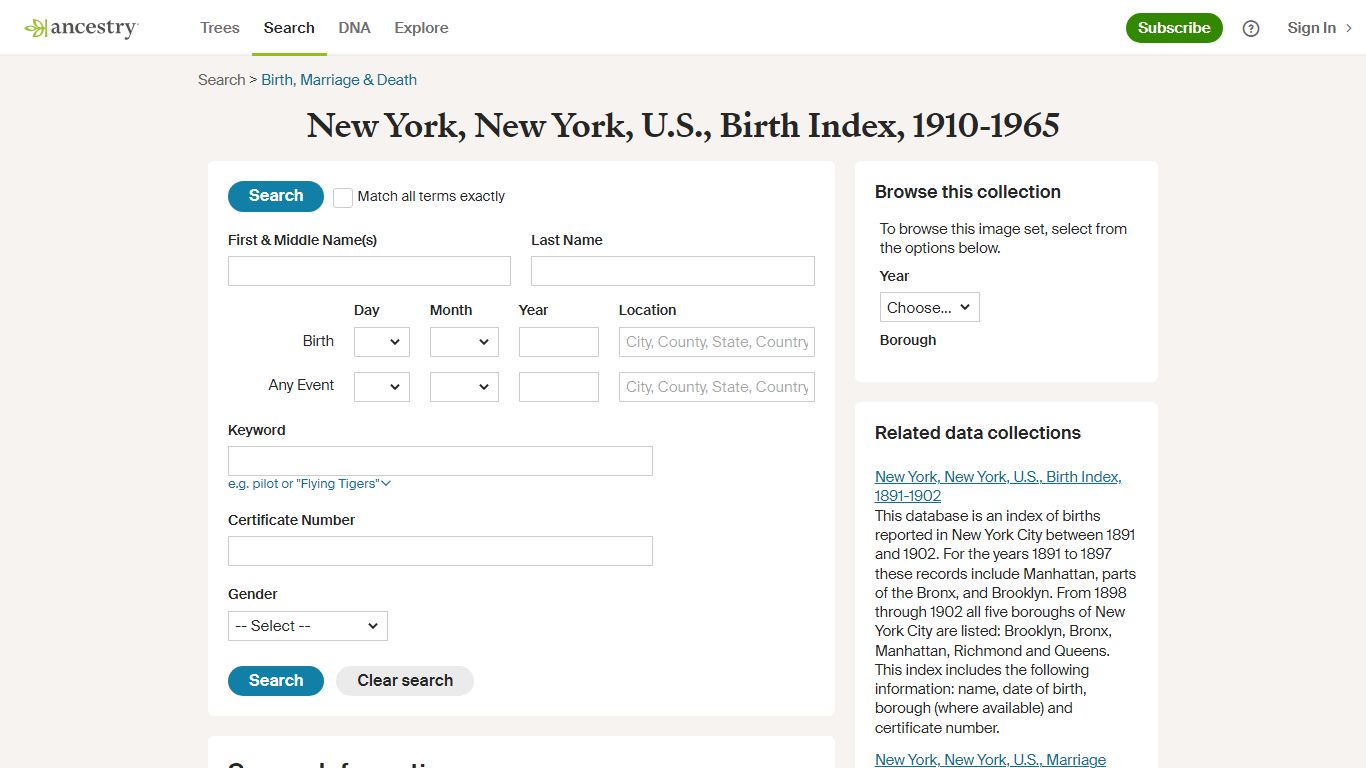Click the Subscribe button
The width and height of the screenshot is (1366, 768).
coord(1174,28)
